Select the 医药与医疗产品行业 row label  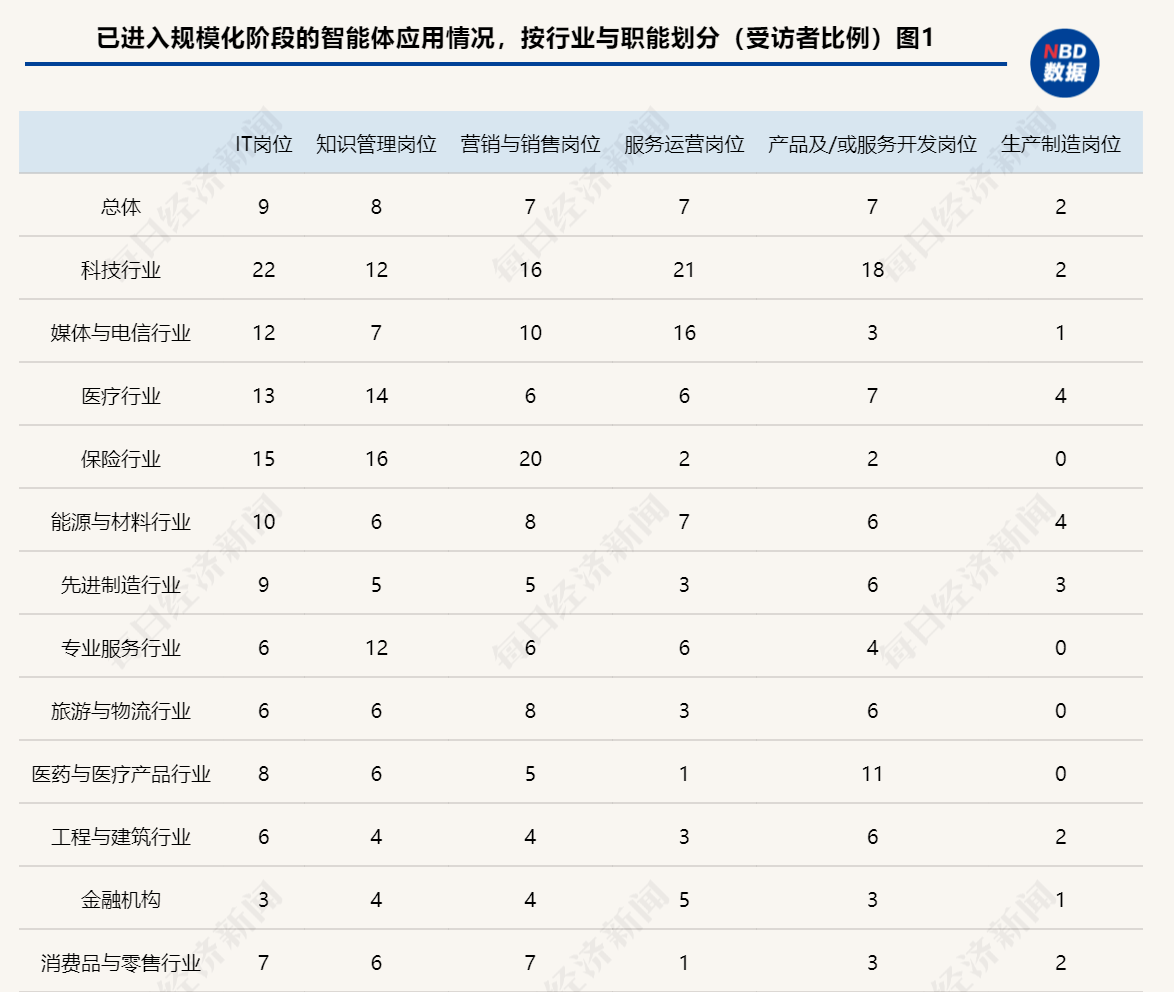point(121,774)
